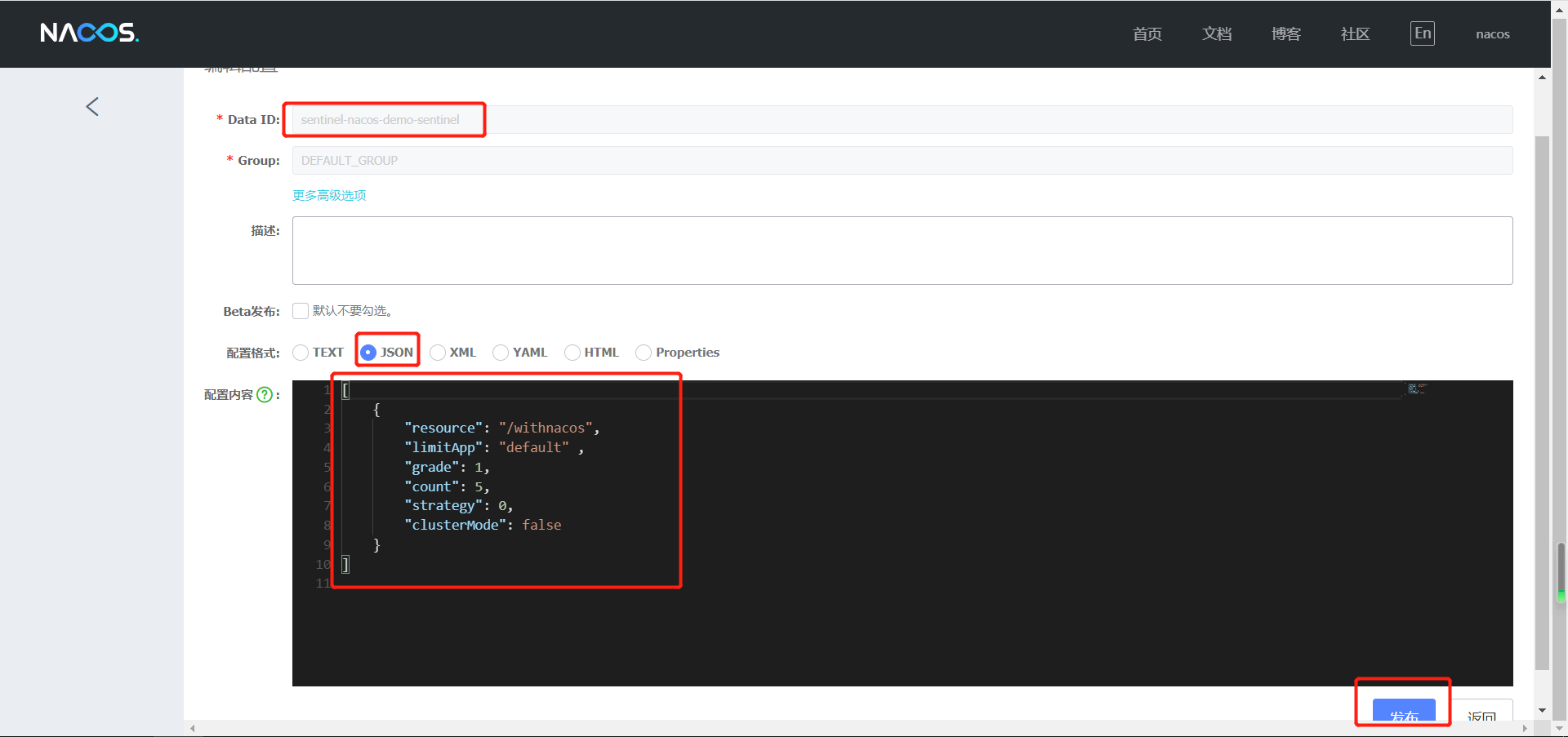Viewport: 1568px width, 737px height.
Task: Click the 发布 publish button
Action: pyautogui.click(x=1404, y=710)
